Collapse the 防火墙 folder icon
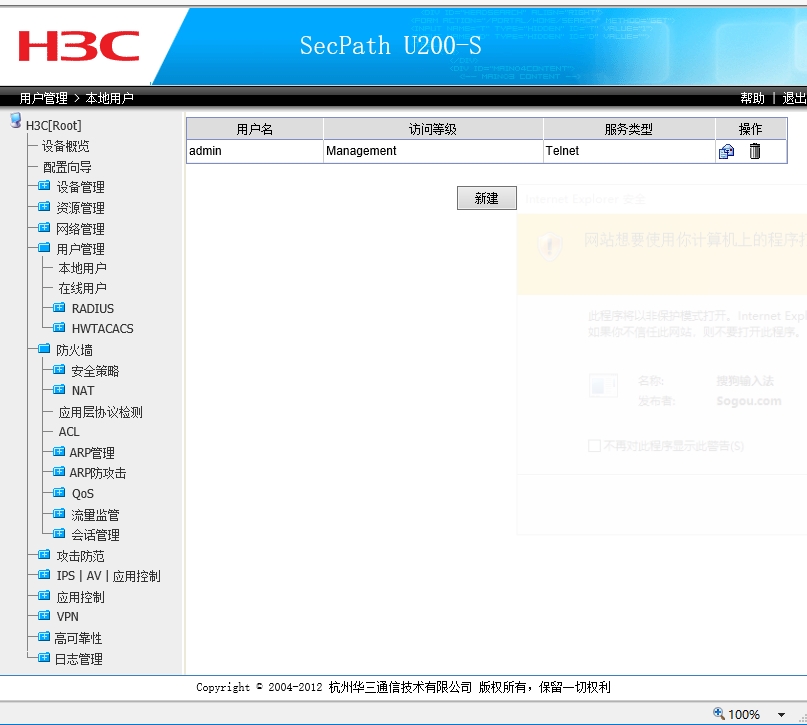The height and width of the screenshot is (725, 807). click(44, 348)
